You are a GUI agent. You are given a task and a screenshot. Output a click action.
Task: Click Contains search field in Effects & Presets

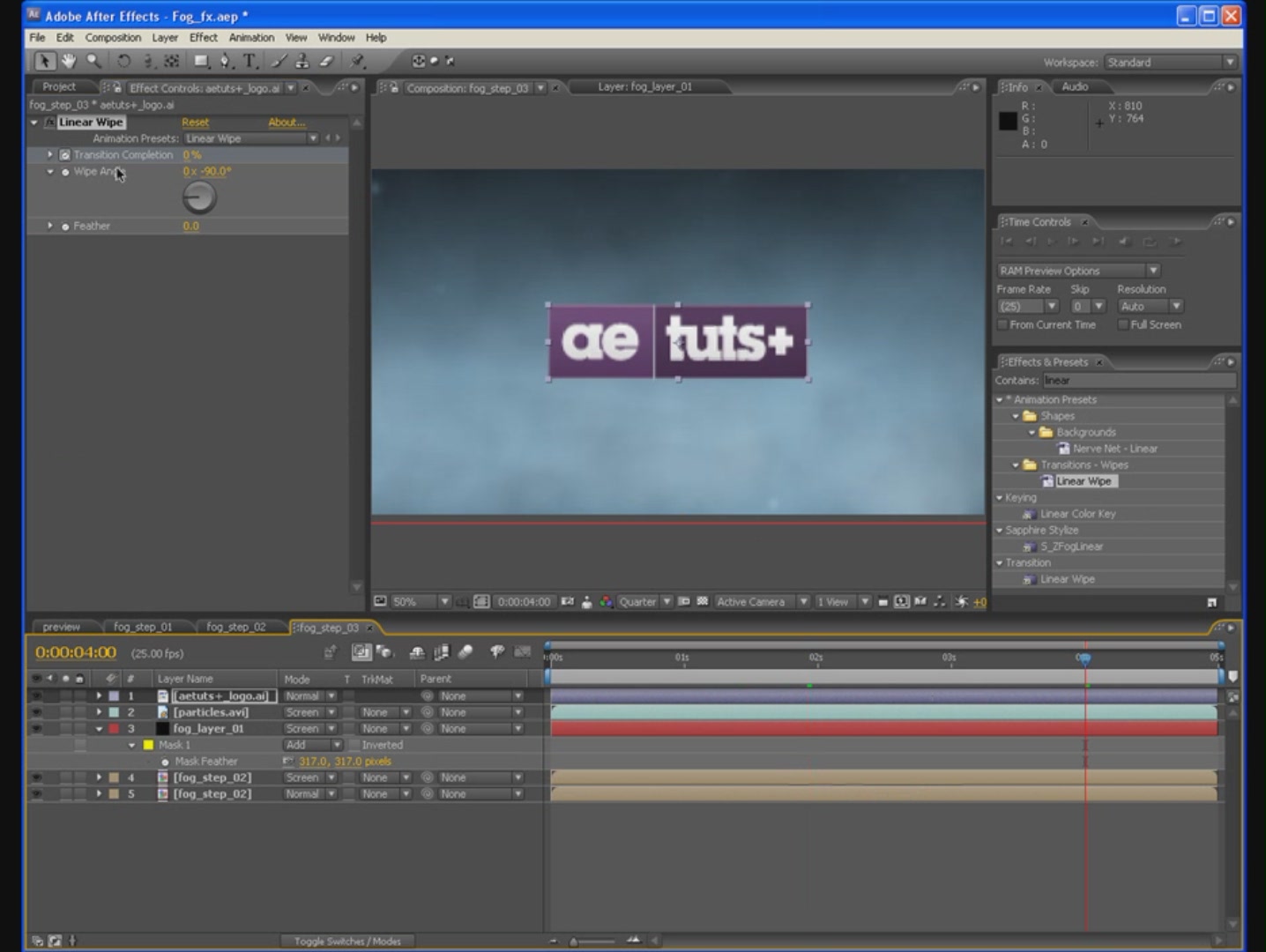coord(1139,381)
